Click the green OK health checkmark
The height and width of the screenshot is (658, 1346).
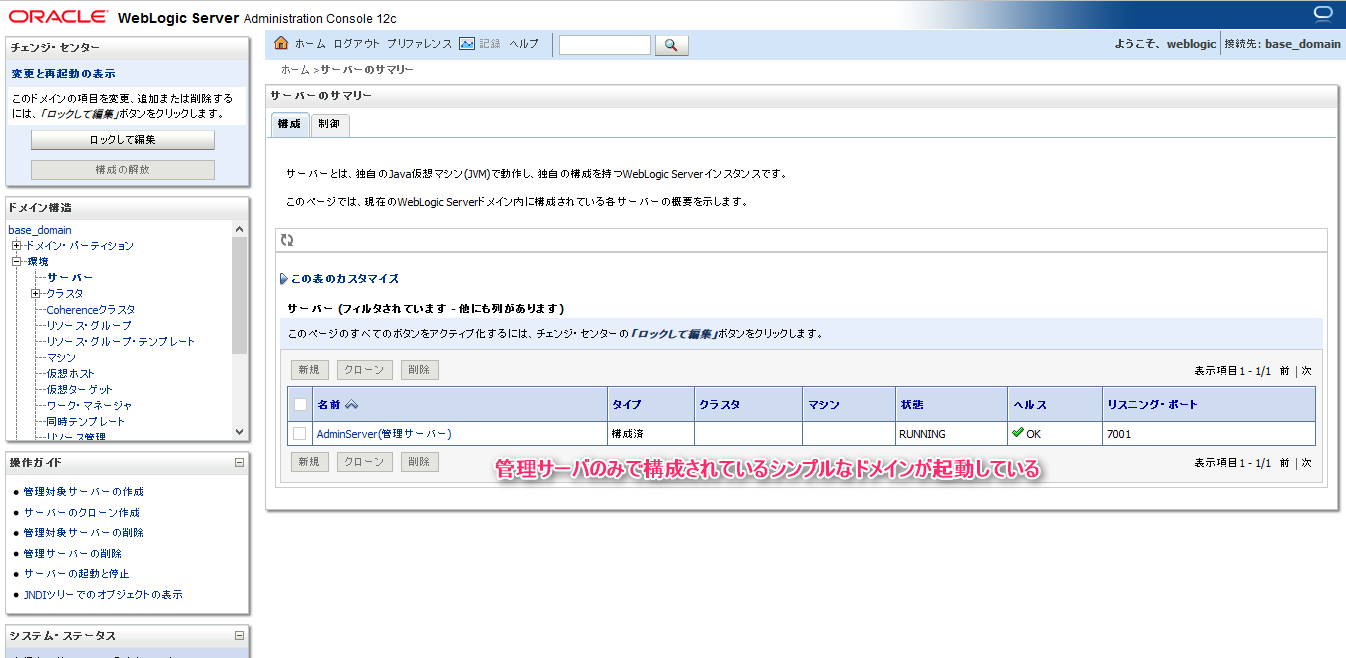1017,433
